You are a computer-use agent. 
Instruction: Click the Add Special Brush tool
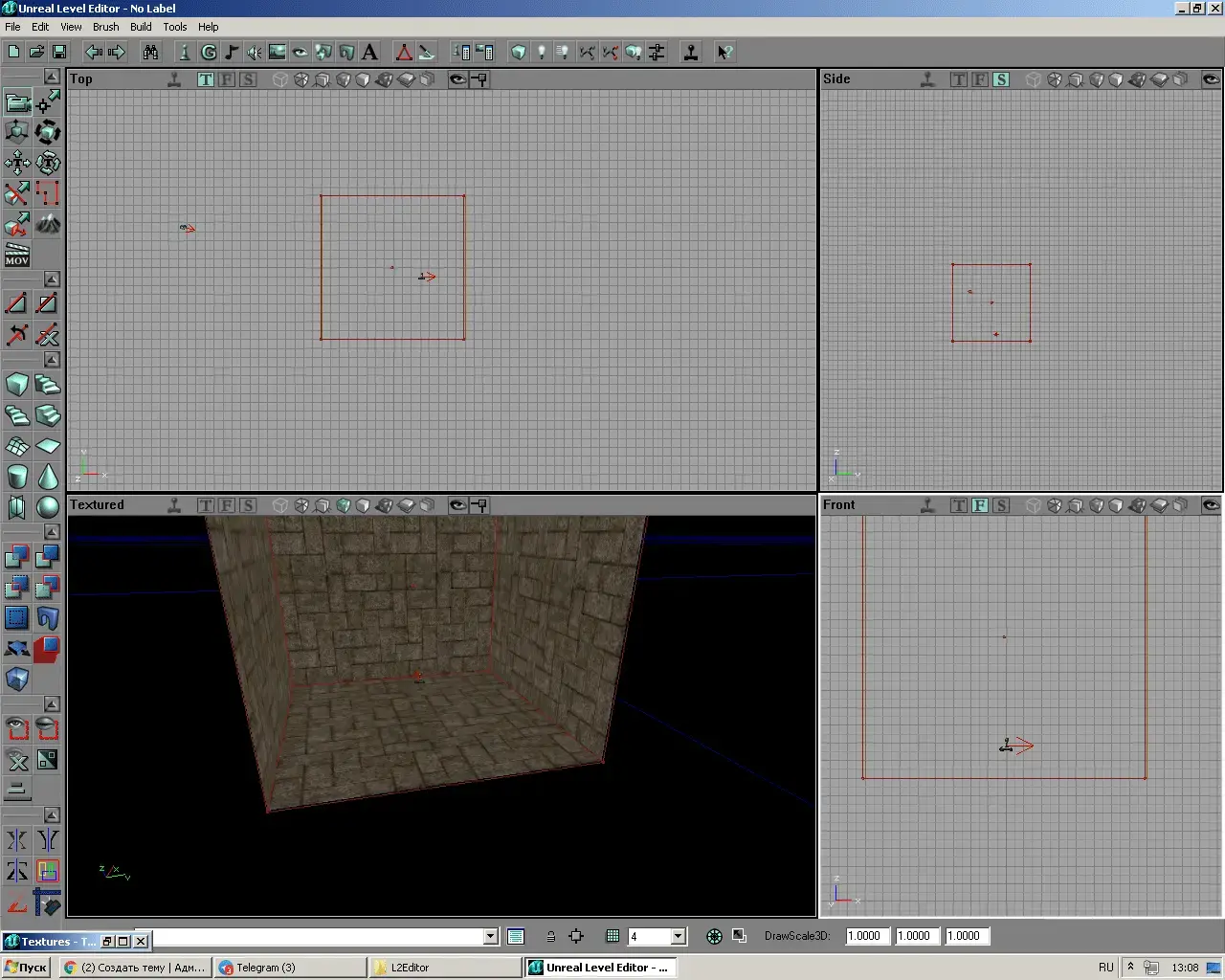coord(17,618)
